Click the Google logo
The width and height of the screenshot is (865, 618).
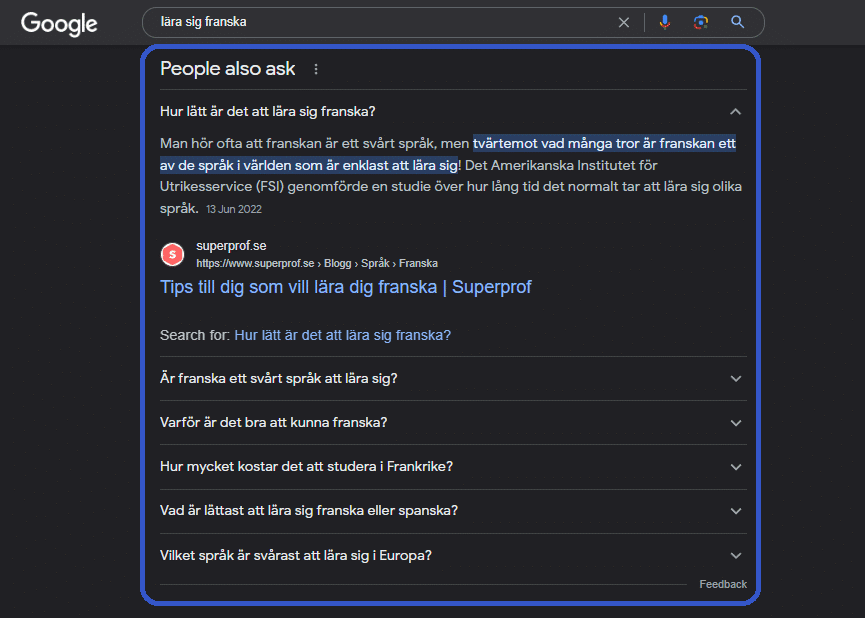pos(59,23)
